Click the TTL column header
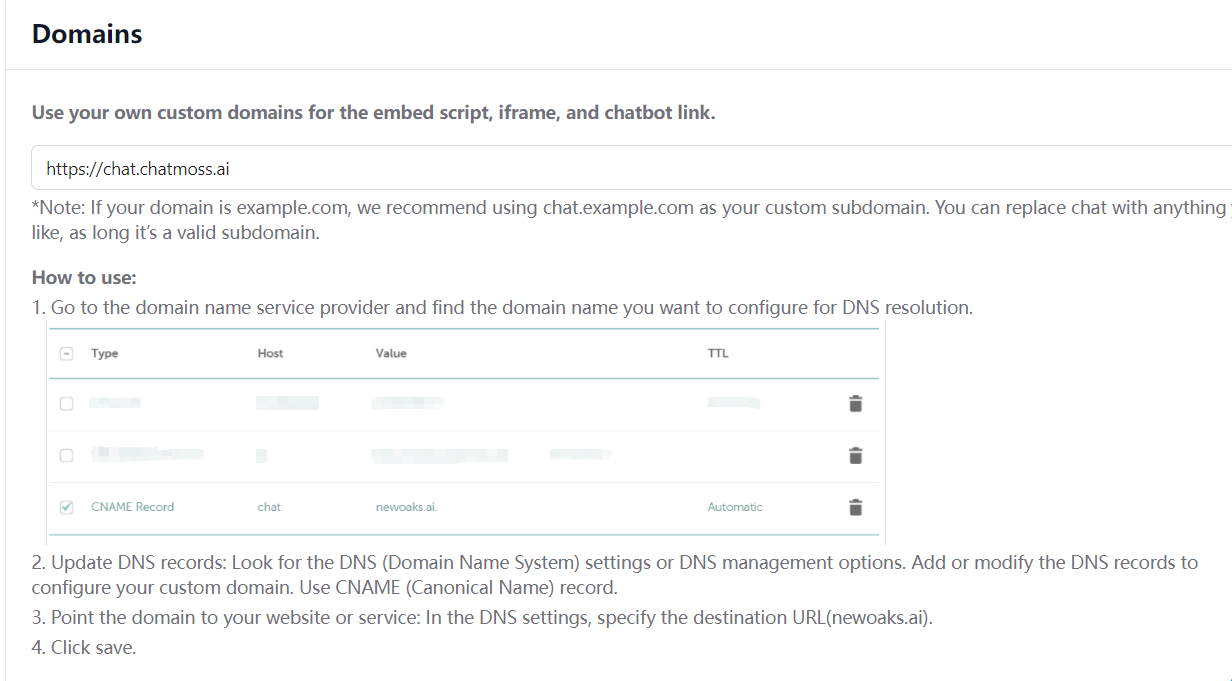This screenshot has width=1232, height=681. pos(718,353)
